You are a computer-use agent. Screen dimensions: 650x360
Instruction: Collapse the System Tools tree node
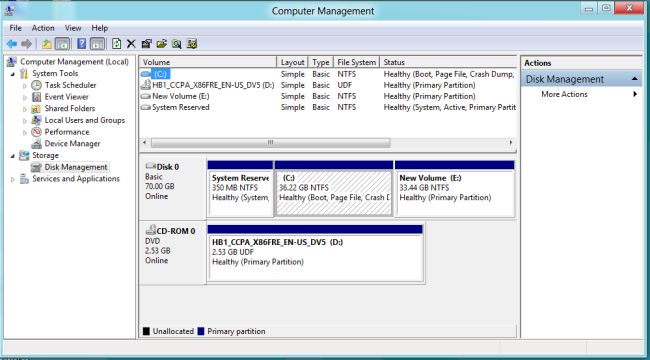pyautogui.click(x=12, y=74)
